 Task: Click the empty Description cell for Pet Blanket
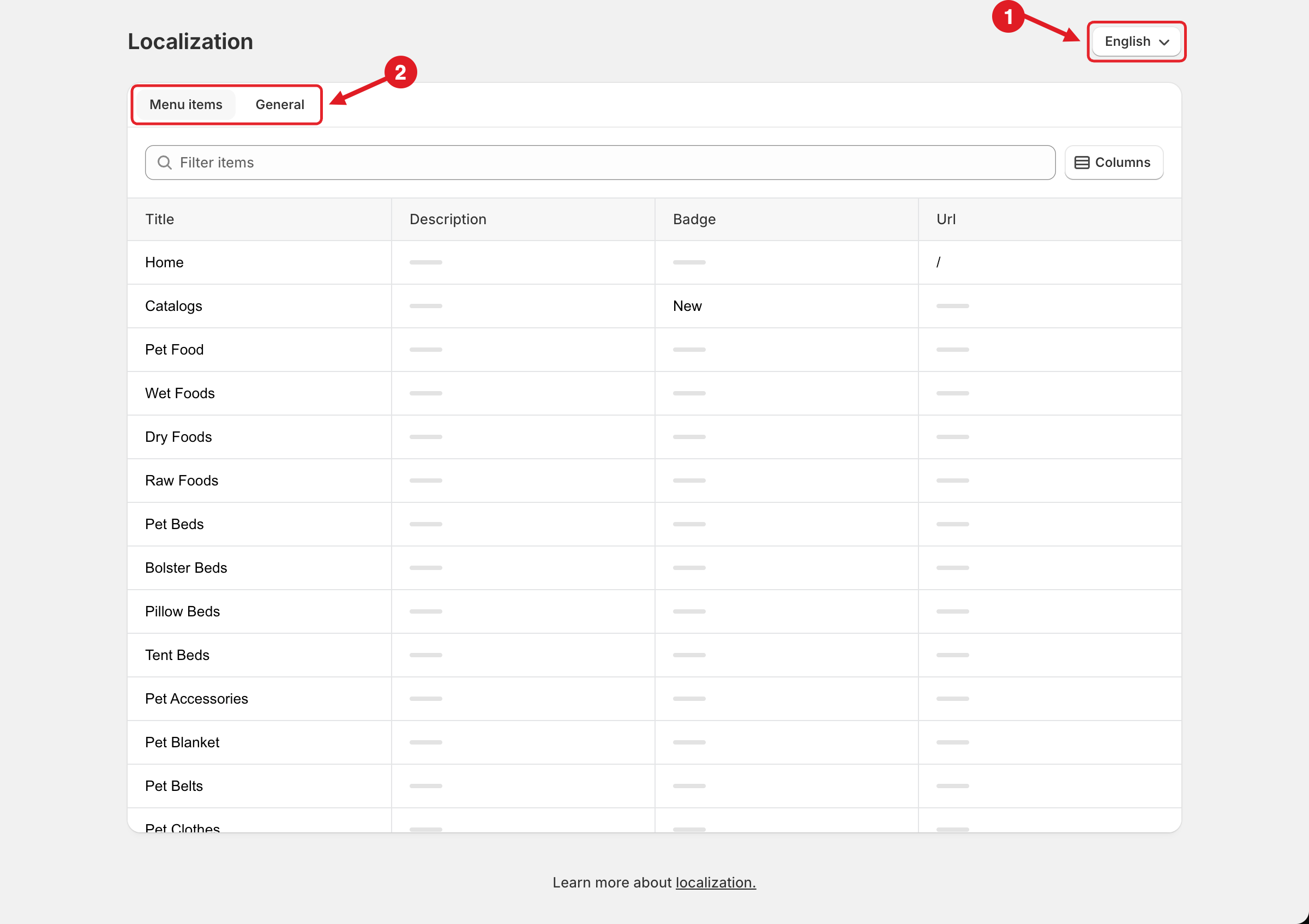pos(523,742)
